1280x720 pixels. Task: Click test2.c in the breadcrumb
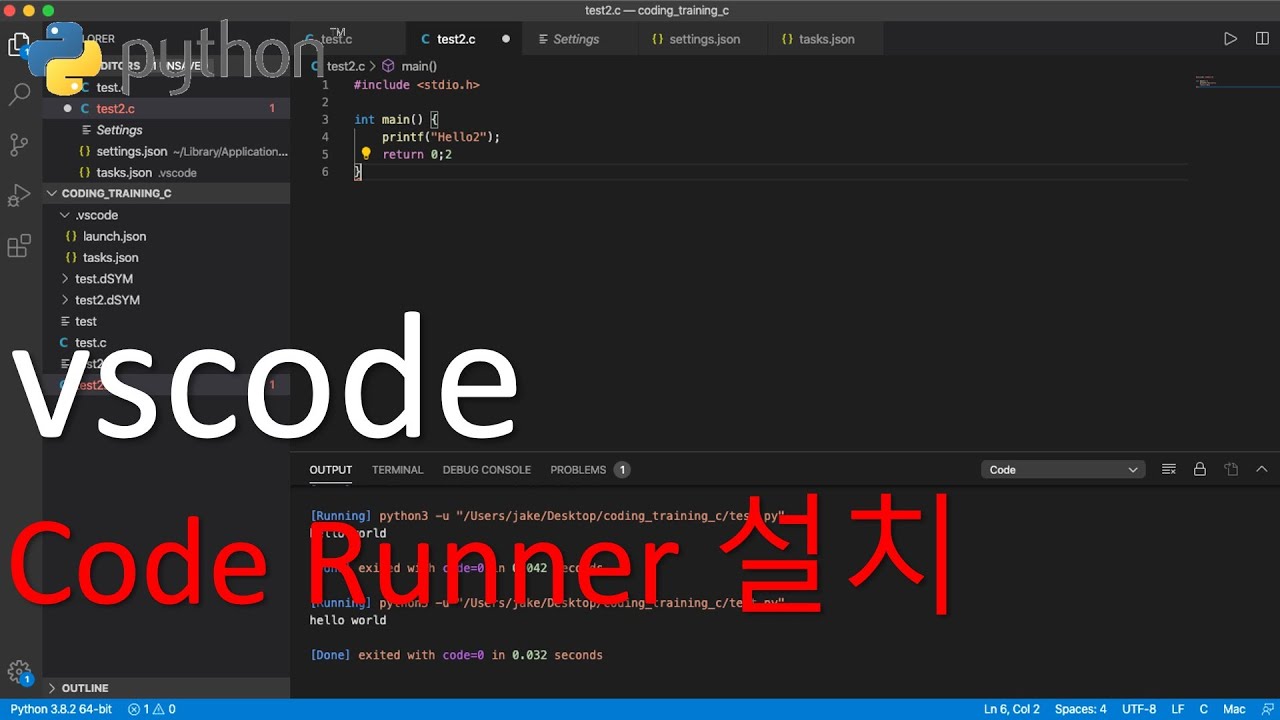[x=345, y=66]
